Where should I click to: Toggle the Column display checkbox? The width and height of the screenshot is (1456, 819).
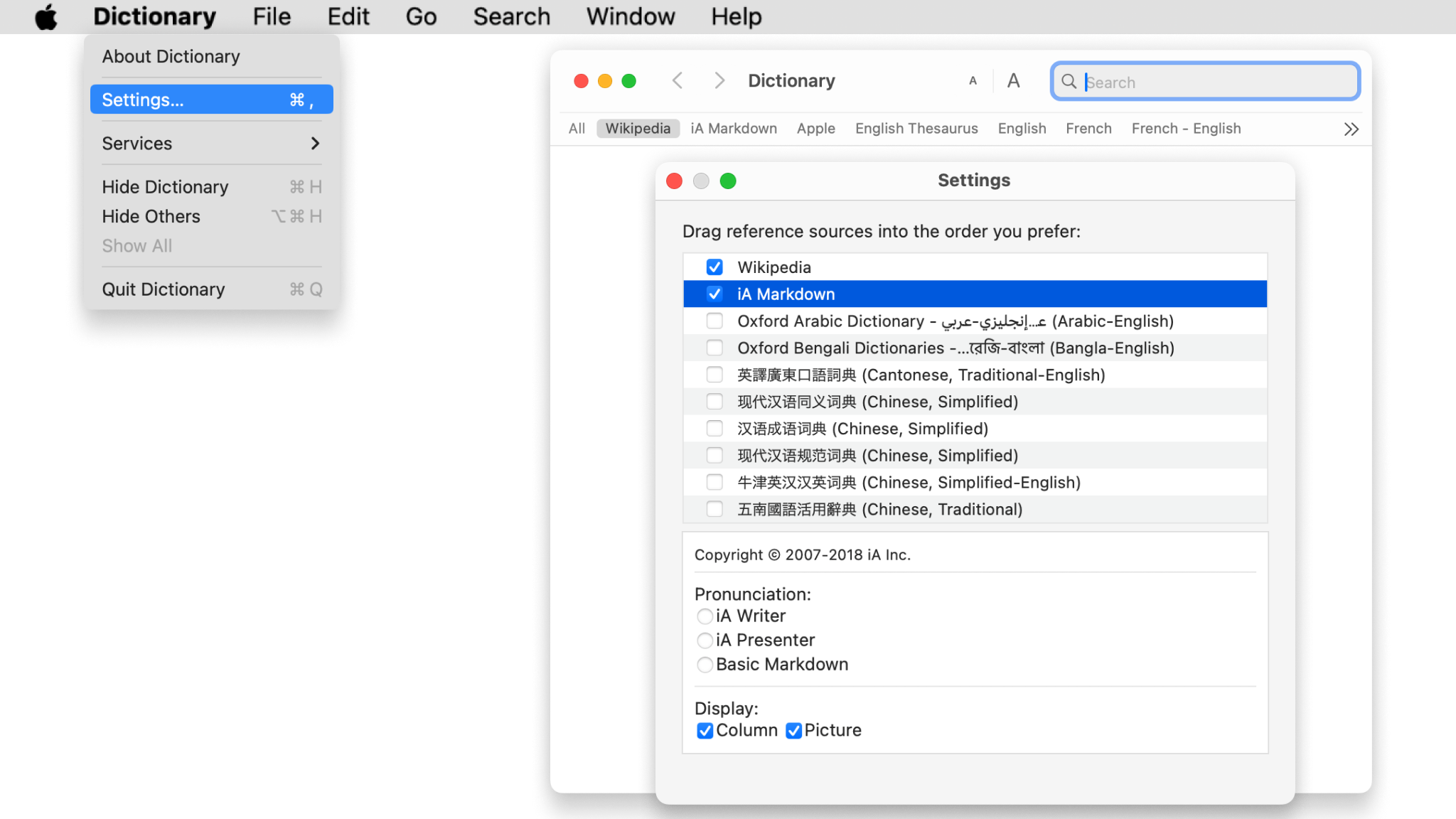pos(705,731)
